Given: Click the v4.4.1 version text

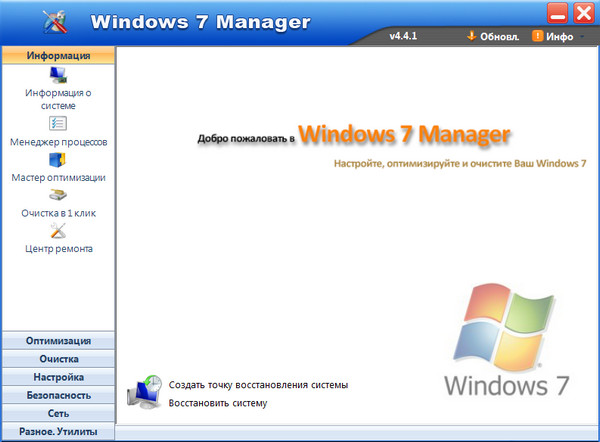Looking at the screenshot, I should tap(403, 36).
